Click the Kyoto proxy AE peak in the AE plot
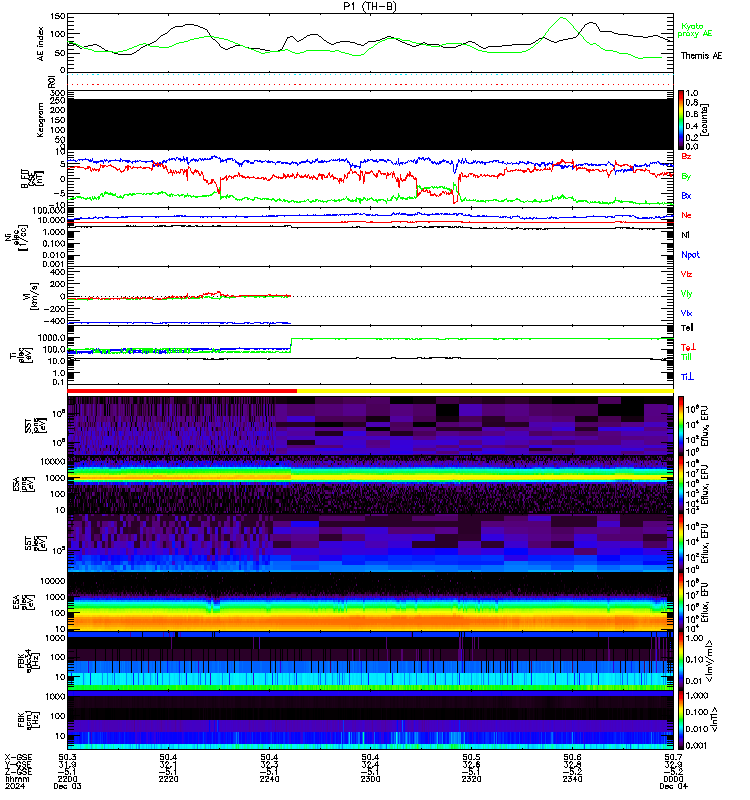Screen dimensions: 750x800 [562, 18]
